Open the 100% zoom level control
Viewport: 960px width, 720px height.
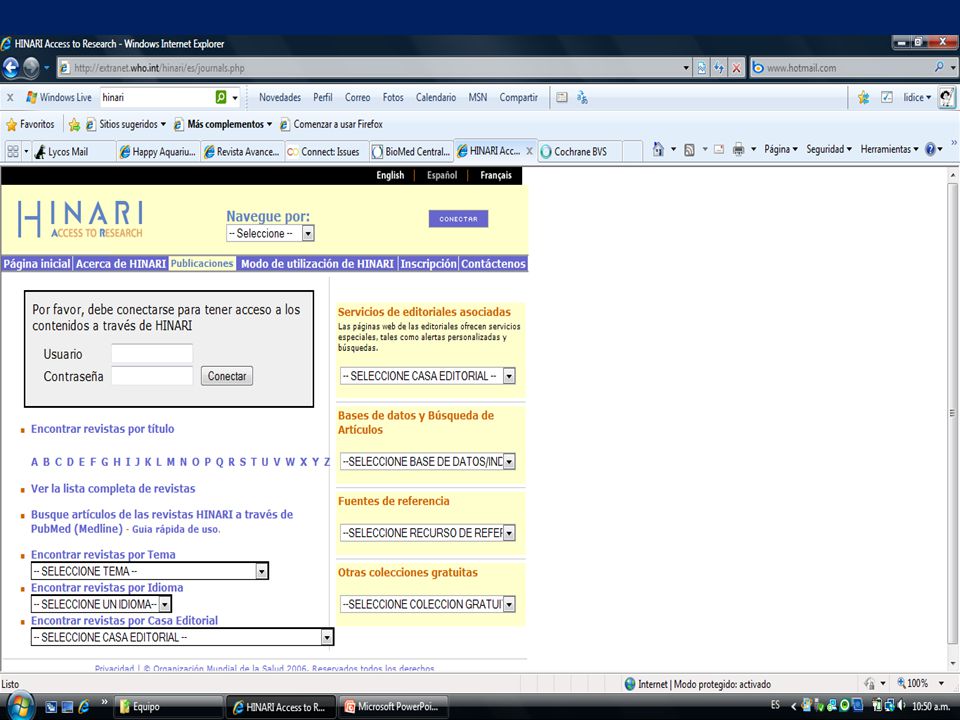921,683
